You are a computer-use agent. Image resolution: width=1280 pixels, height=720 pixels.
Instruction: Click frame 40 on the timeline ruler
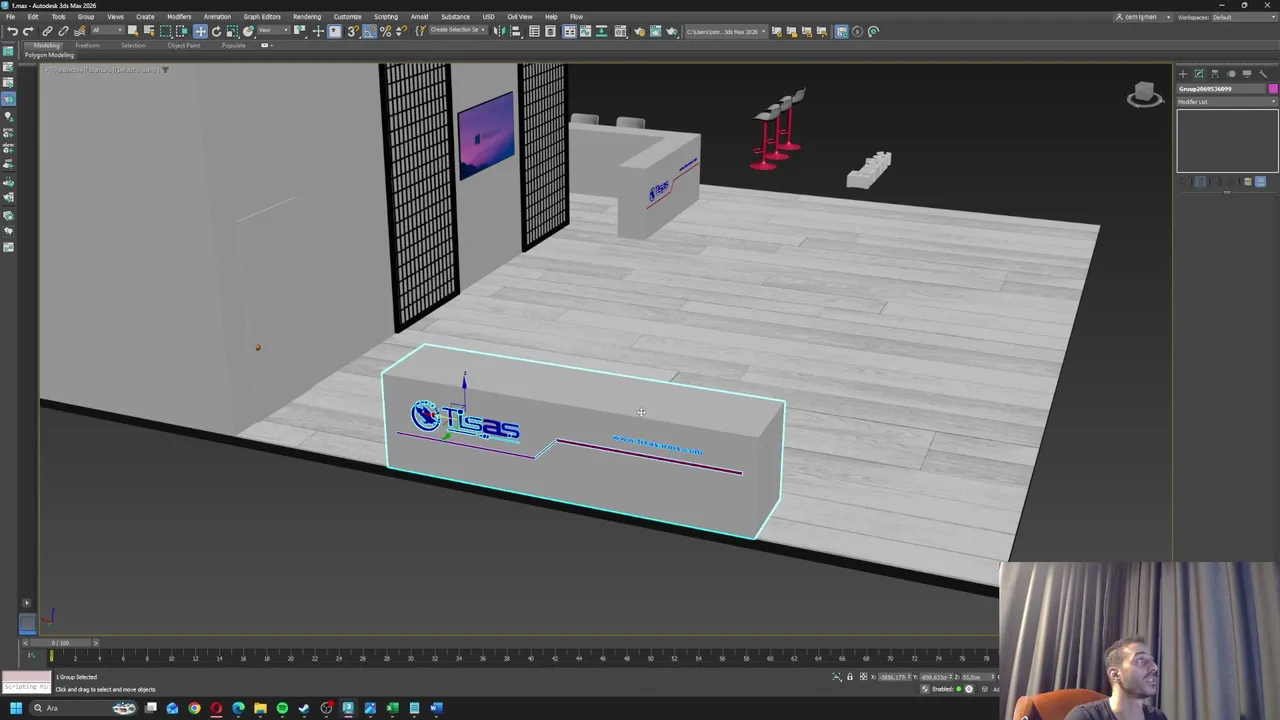[x=530, y=657]
